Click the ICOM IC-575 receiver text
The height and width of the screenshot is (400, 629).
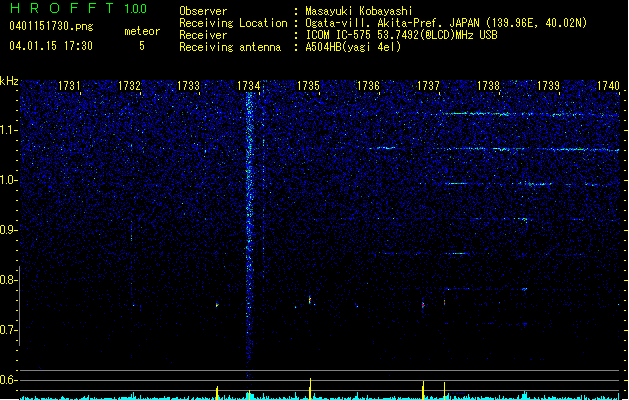tap(401, 35)
